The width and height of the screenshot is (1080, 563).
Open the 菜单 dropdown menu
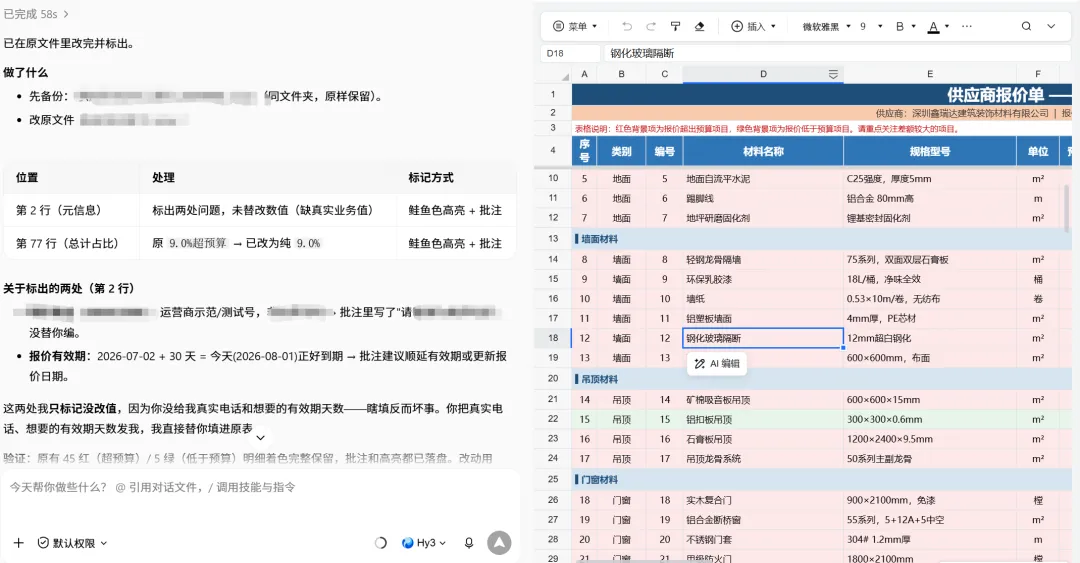576,26
